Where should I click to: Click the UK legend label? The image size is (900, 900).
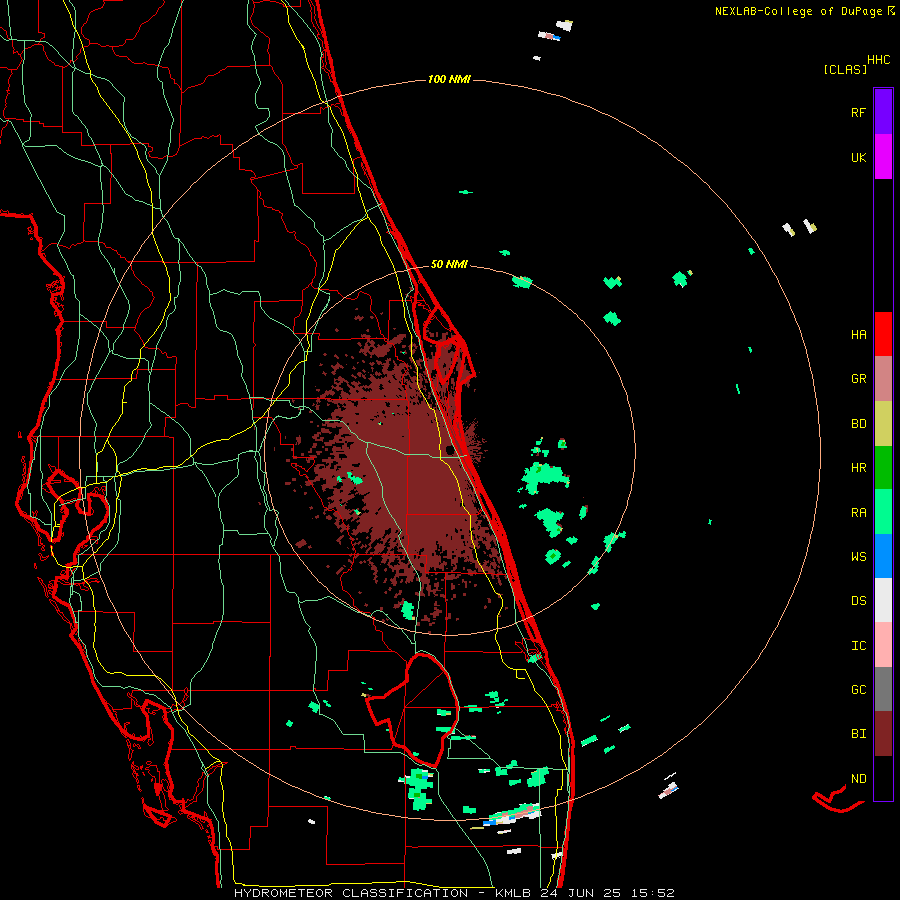click(x=858, y=157)
